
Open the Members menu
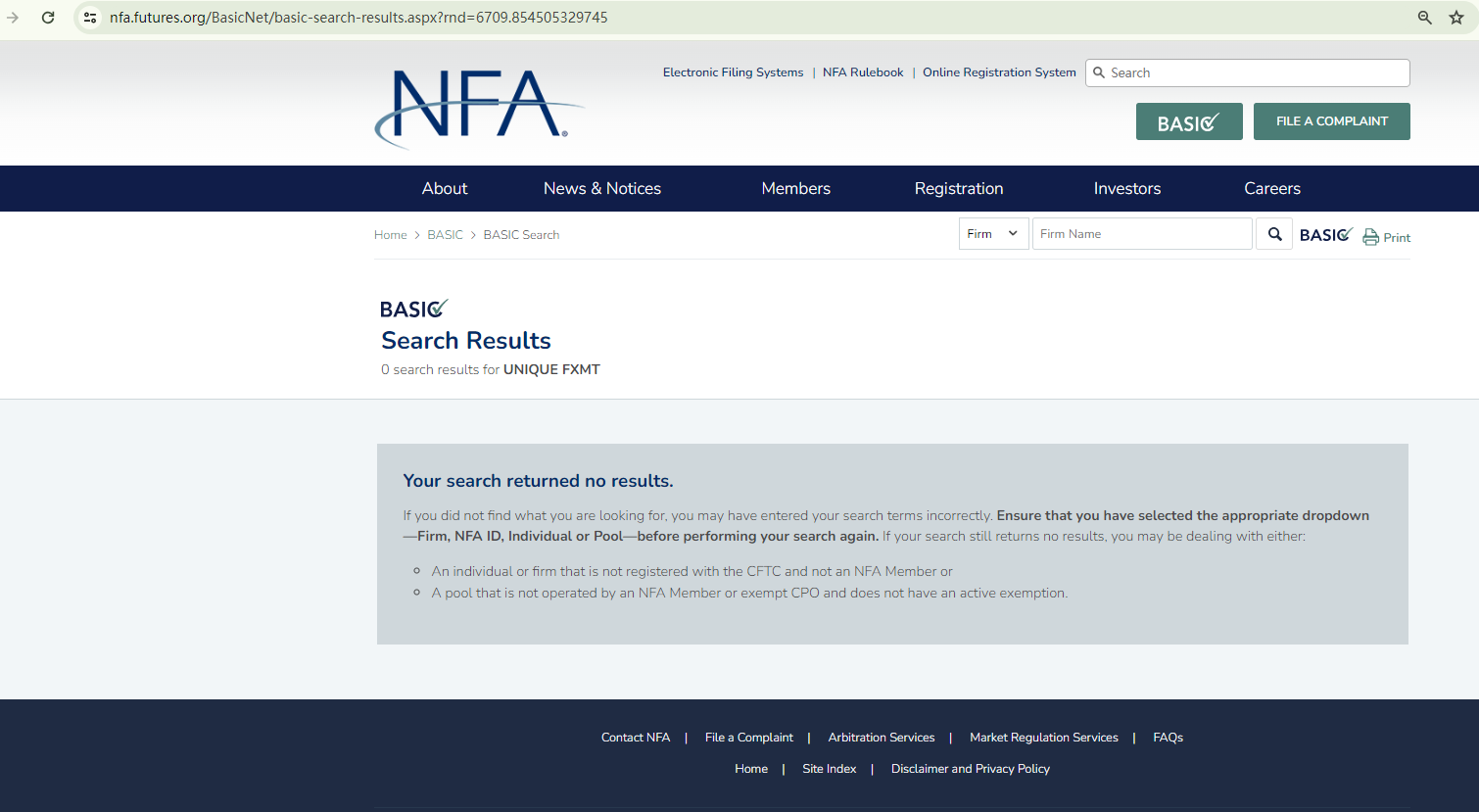[x=795, y=189]
